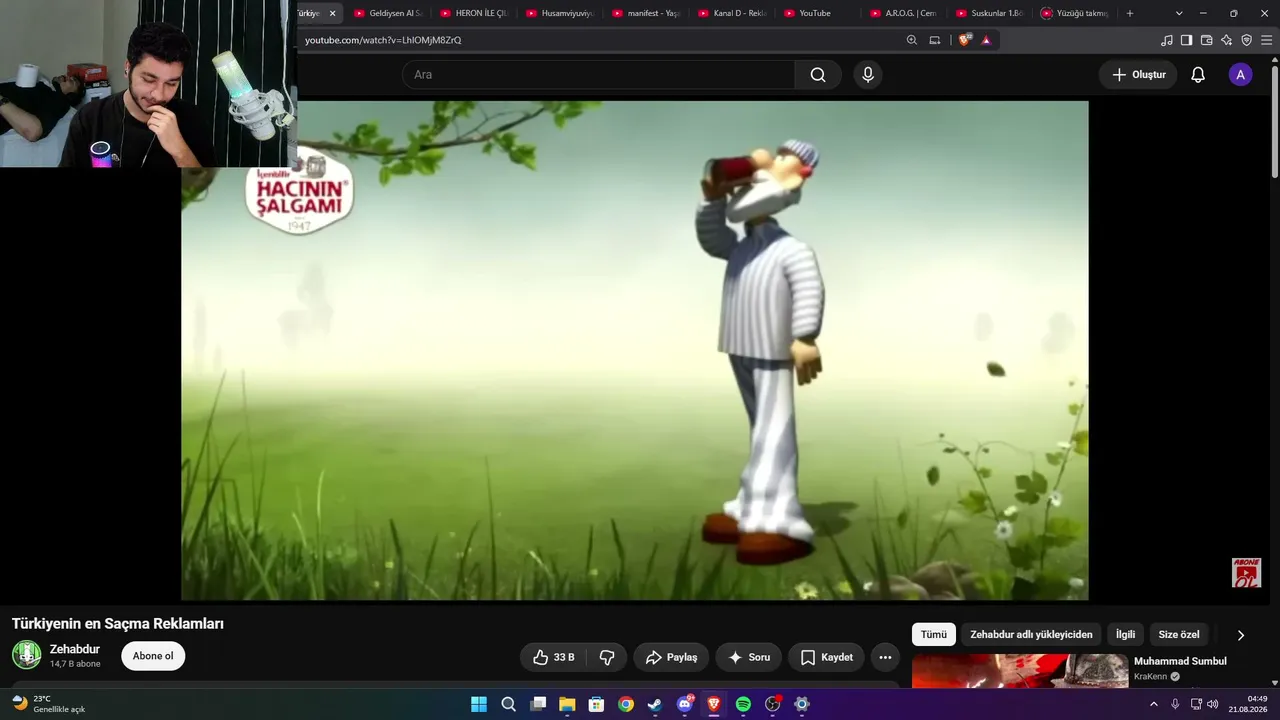Image resolution: width=1280 pixels, height=720 pixels.
Task: Open a new browser tab
Action: click(x=1130, y=13)
